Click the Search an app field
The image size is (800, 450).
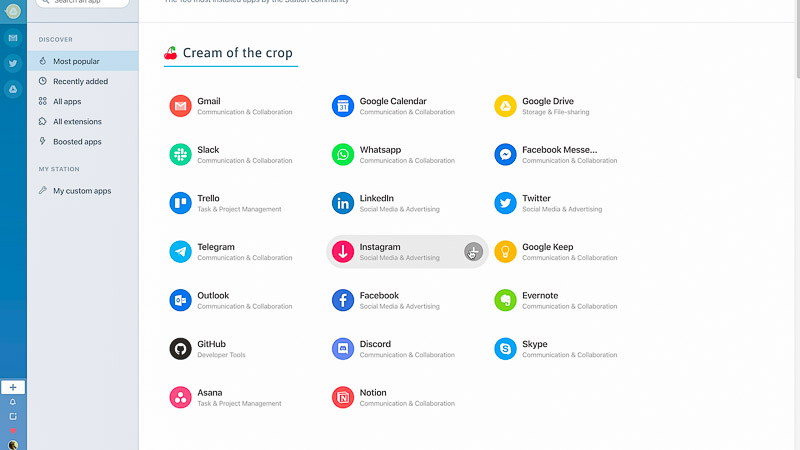(x=83, y=3)
